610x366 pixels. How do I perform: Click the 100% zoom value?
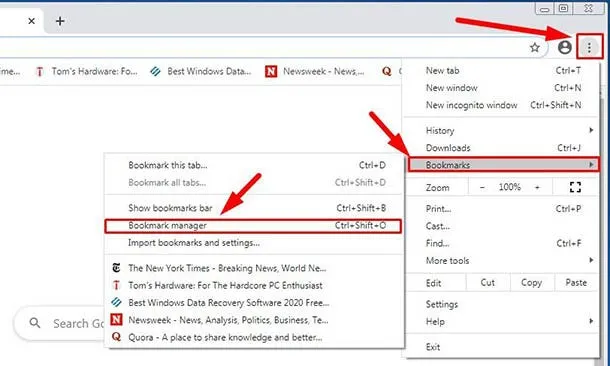(510, 187)
